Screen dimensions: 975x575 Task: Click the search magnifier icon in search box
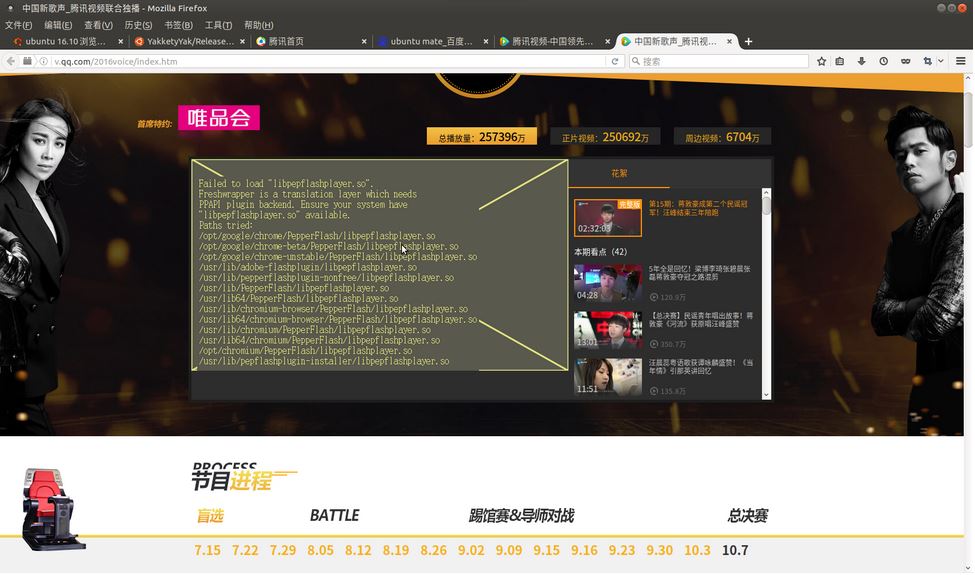635,61
